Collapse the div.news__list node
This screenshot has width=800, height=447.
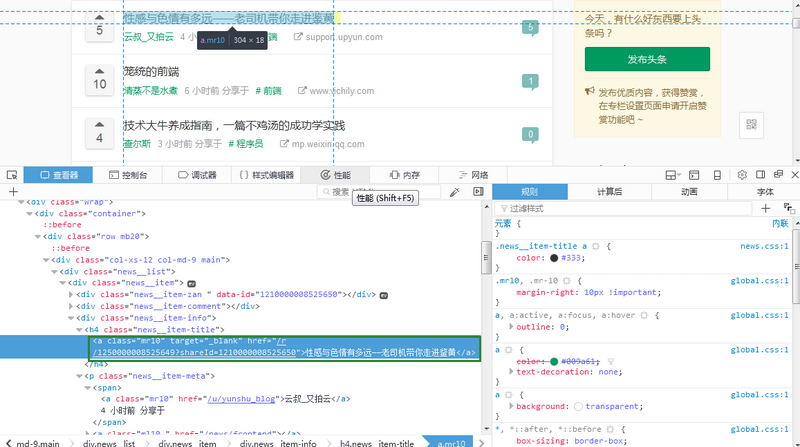pos(54,272)
